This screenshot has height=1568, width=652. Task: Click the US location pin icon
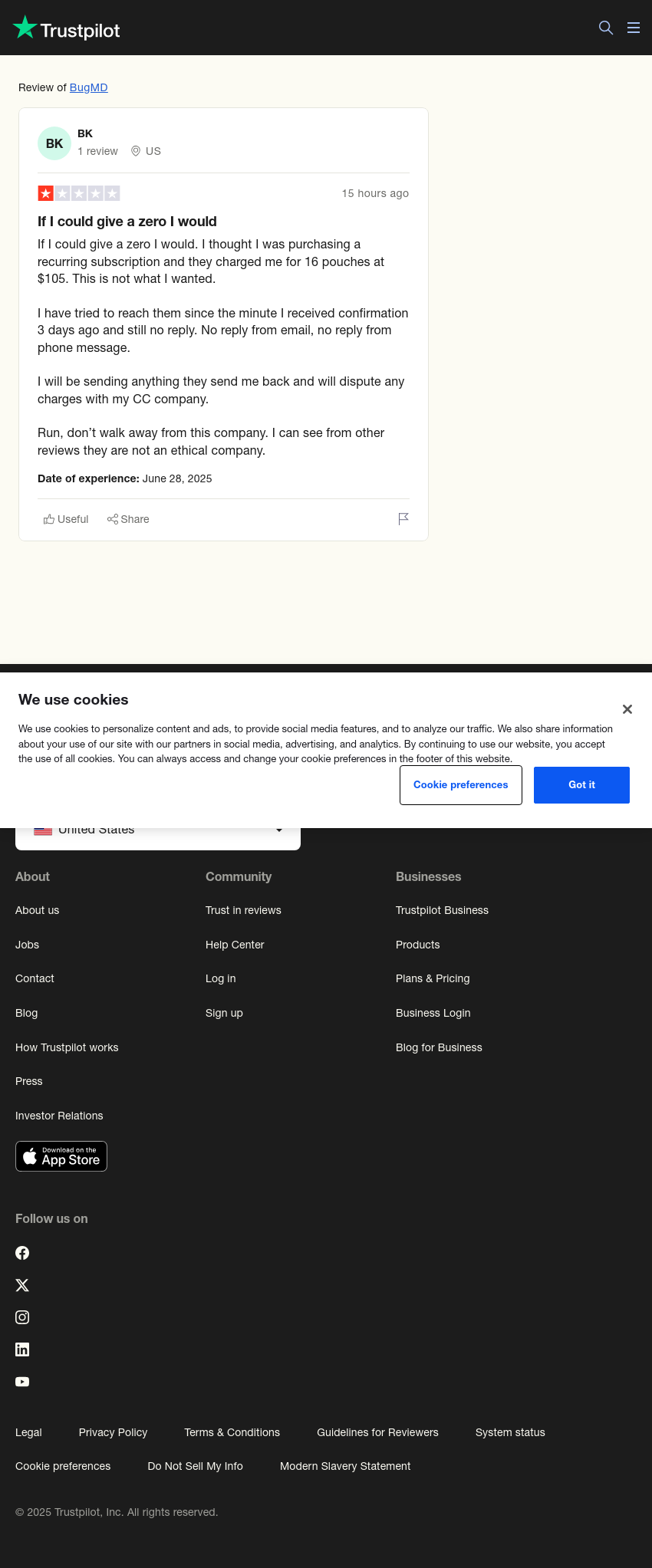(x=136, y=151)
